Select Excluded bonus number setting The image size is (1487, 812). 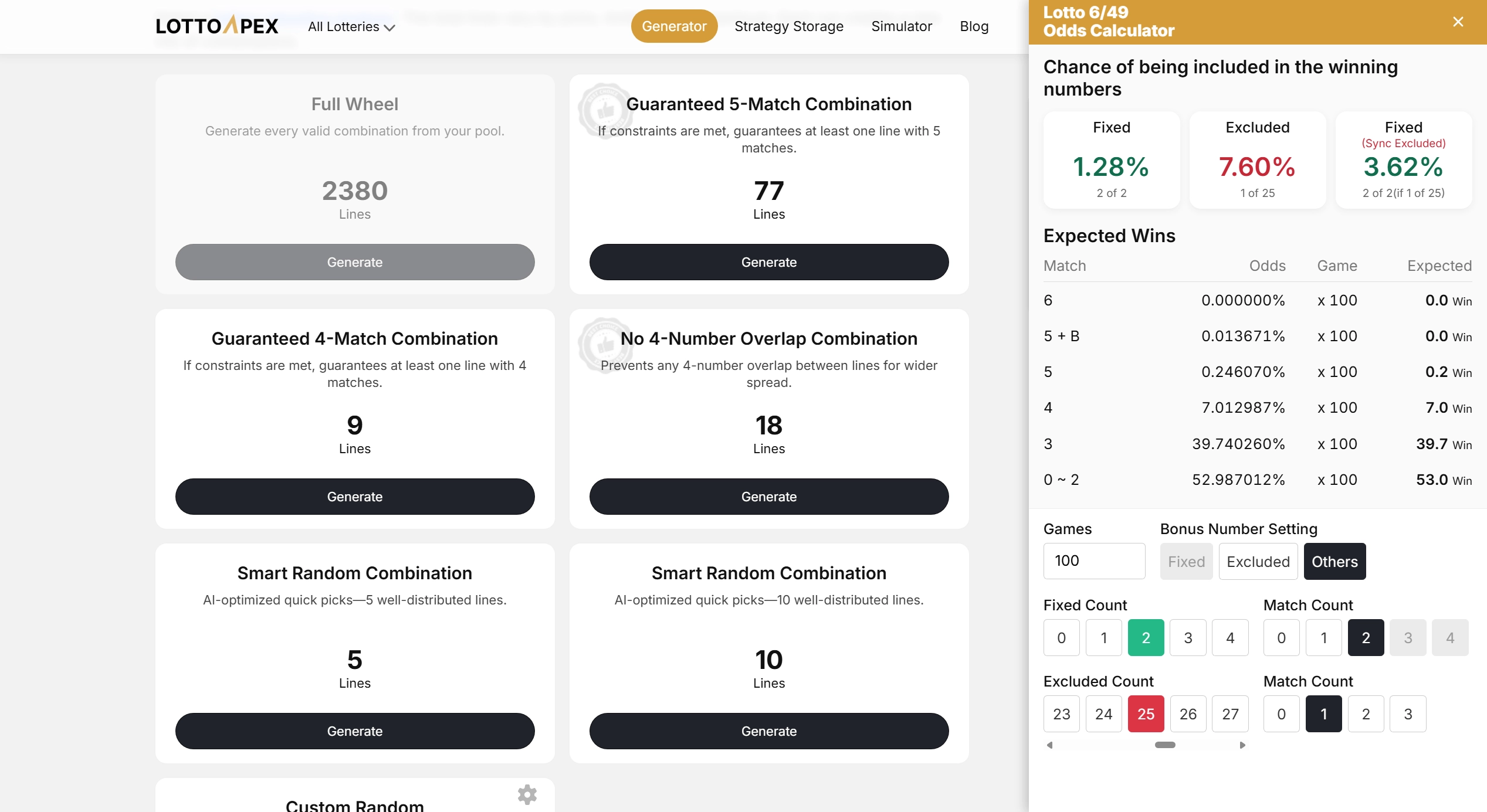[1257, 561]
